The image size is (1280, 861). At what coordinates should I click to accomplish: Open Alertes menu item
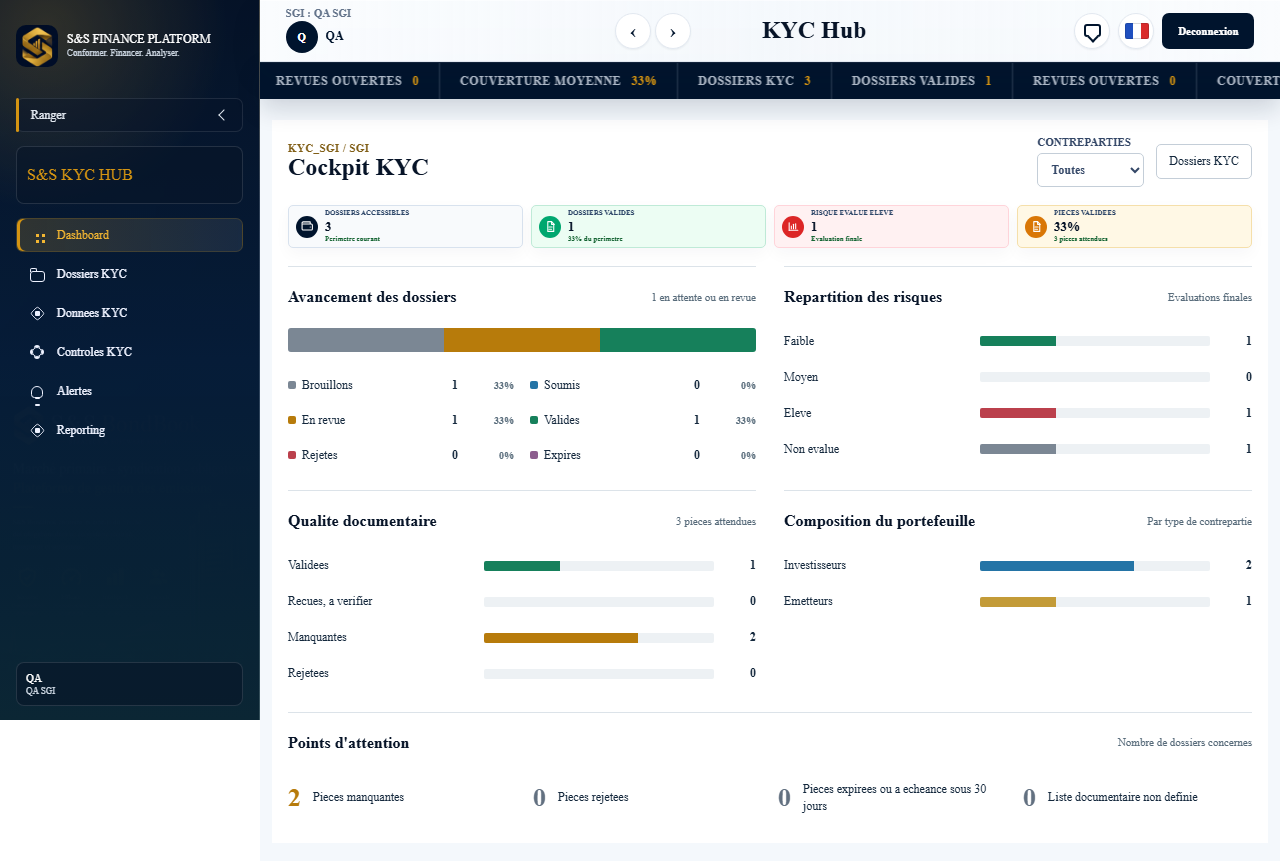(x=130, y=391)
